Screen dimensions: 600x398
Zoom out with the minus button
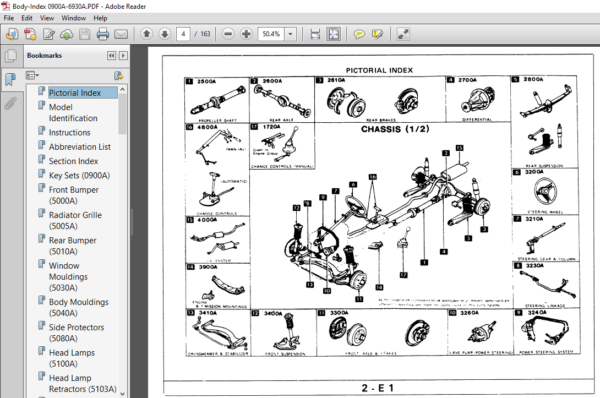[228, 34]
